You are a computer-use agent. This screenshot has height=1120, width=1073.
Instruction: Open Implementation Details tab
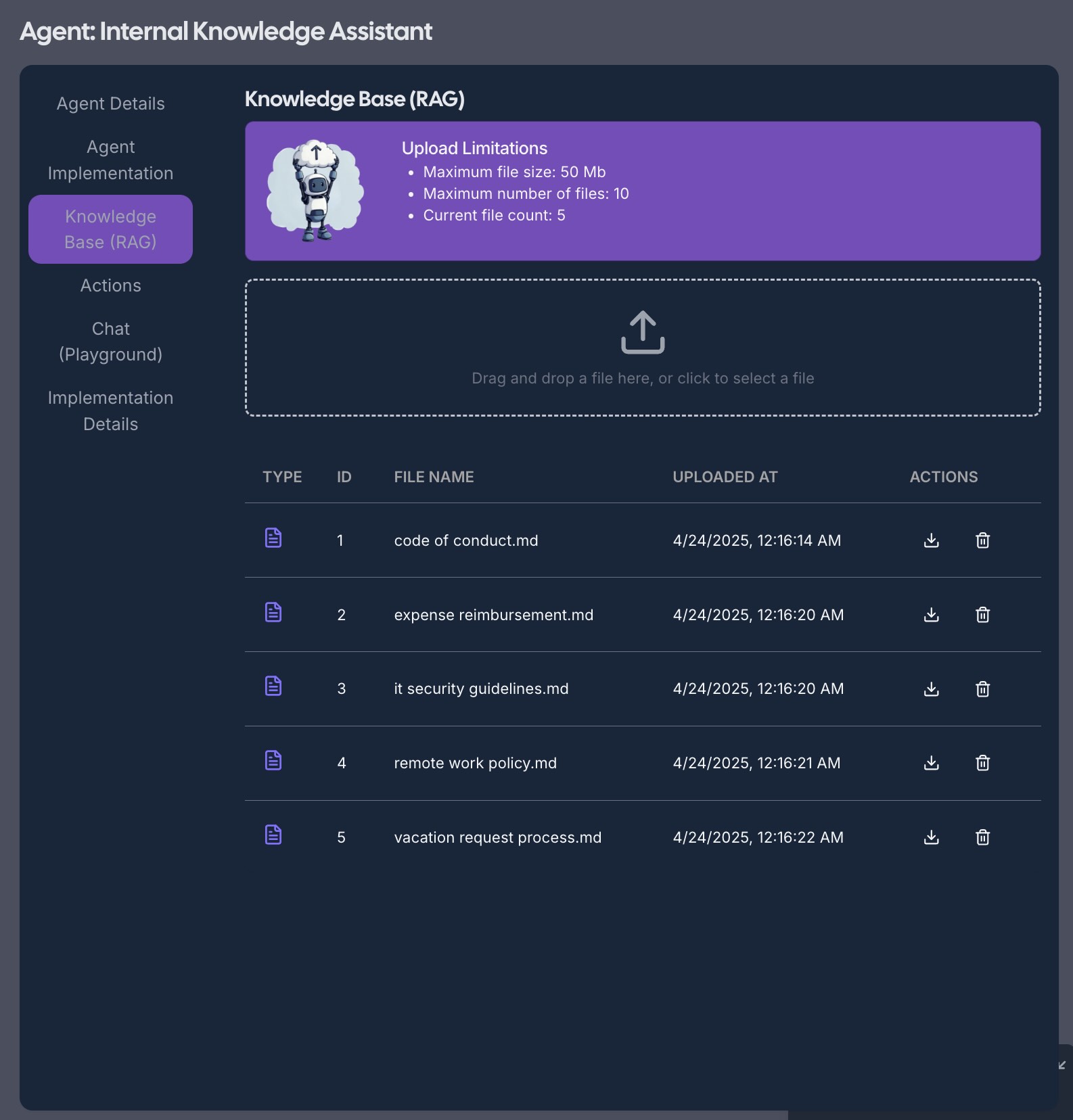click(x=110, y=411)
